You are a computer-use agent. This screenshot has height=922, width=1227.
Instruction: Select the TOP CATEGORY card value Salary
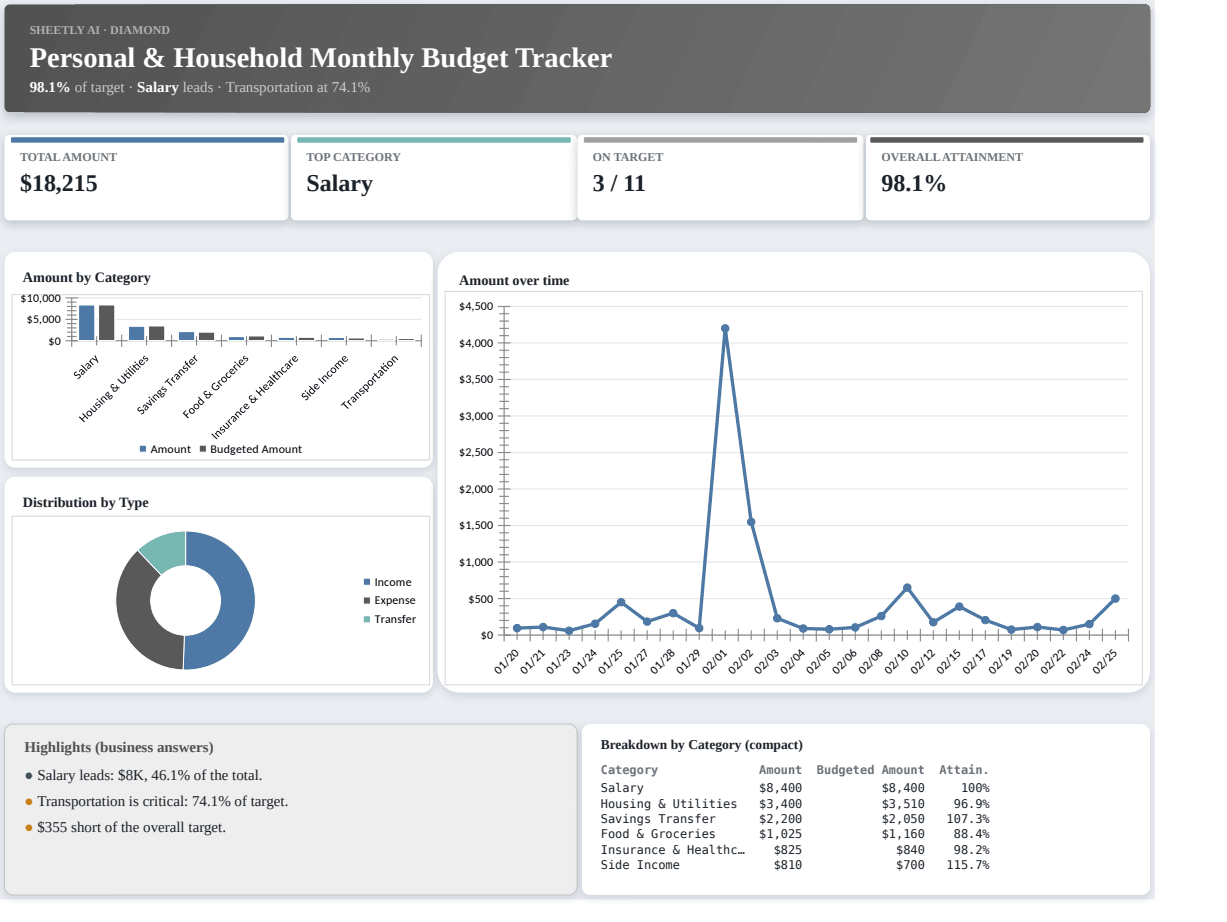pyautogui.click(x=339, y=184)
